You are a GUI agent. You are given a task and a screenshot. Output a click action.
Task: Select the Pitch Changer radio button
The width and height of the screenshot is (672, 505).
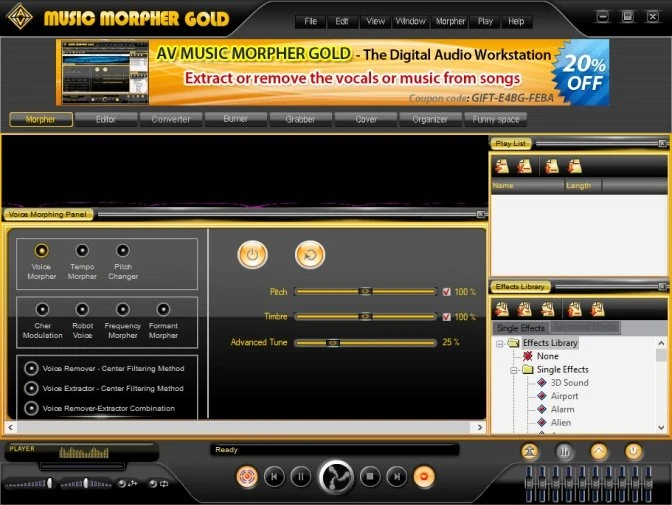pos(123,250)
